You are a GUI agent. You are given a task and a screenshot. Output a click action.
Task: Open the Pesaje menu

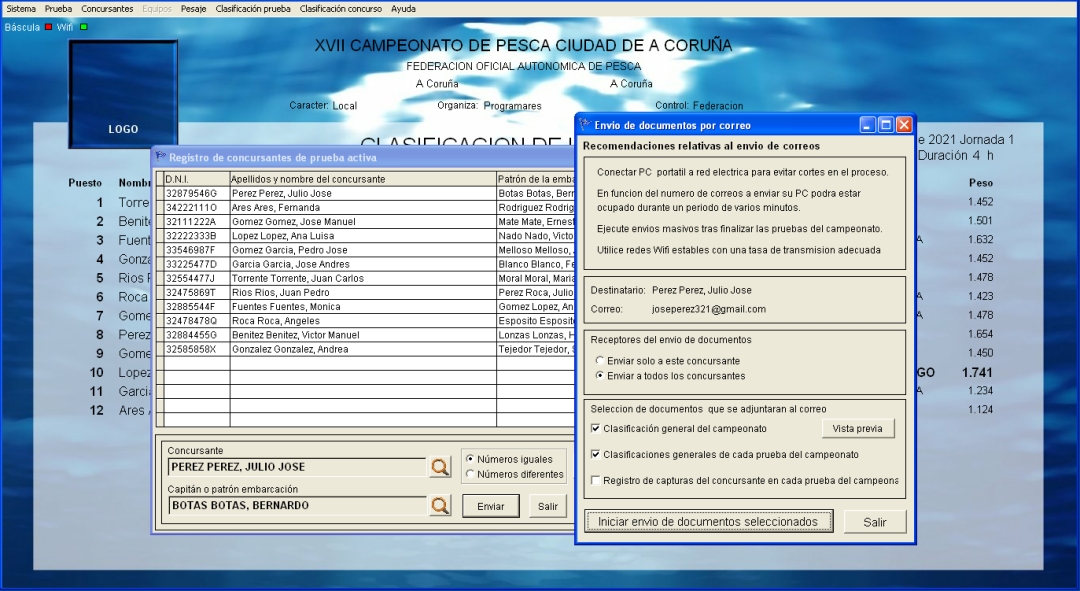194,8
